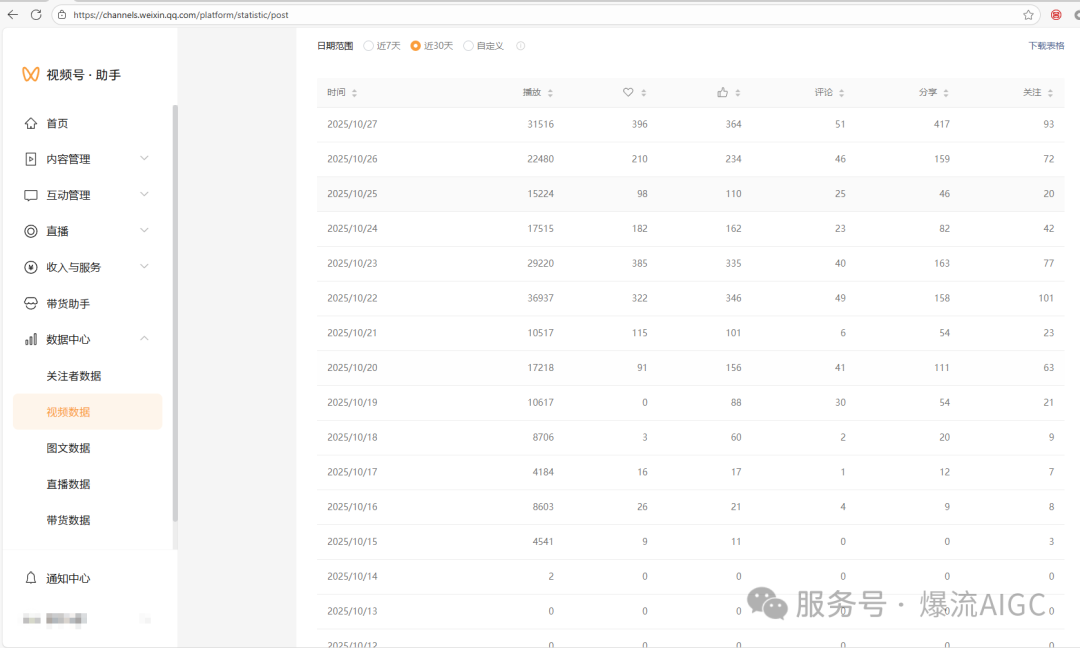Sort the table by 关注 column arrows
This screenshot has height=648, width=1080.
pos(1050,93)
